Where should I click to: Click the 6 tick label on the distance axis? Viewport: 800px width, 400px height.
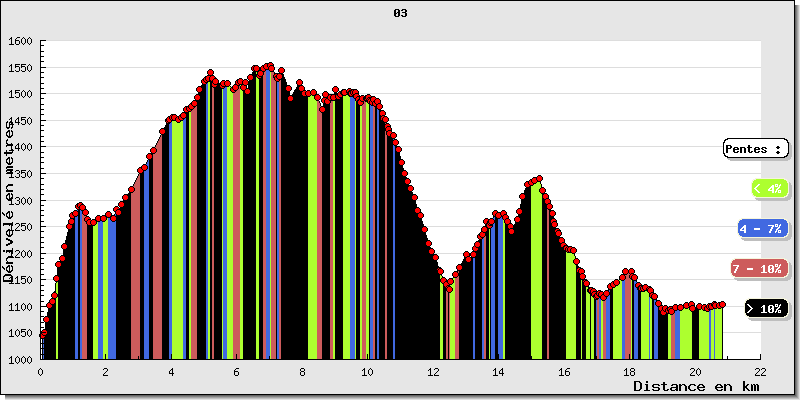click(237, 372)
